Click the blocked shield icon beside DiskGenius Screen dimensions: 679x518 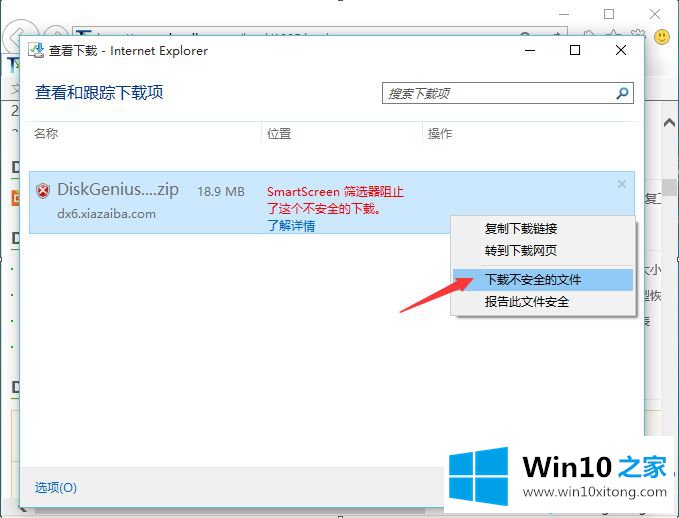pyautogui.click(x=42, y=191)
